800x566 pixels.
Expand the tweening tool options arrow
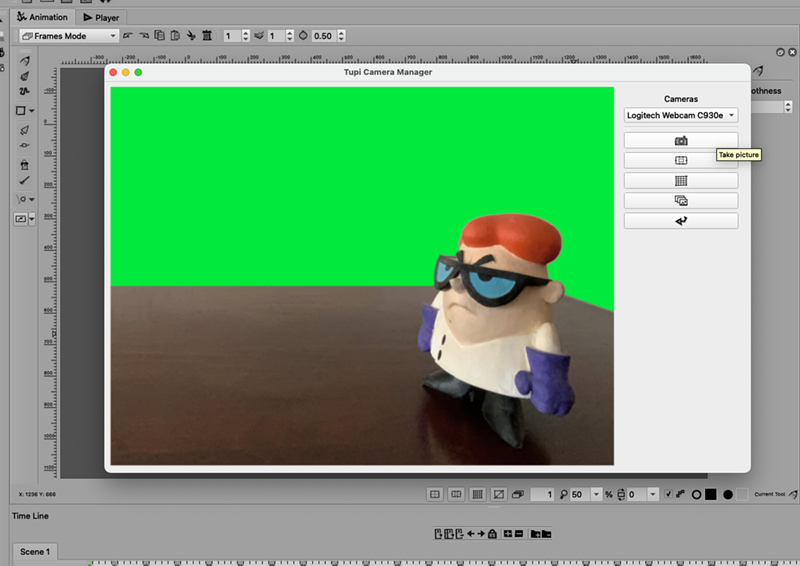click(x=32, y=200)
